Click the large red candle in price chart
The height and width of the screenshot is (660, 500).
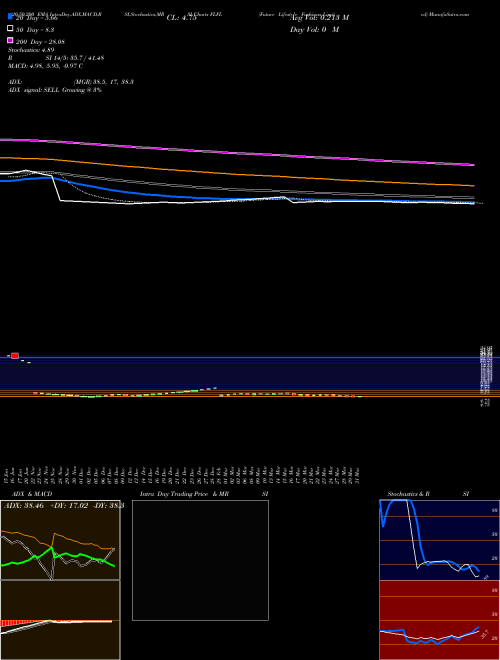coord(15,356)
